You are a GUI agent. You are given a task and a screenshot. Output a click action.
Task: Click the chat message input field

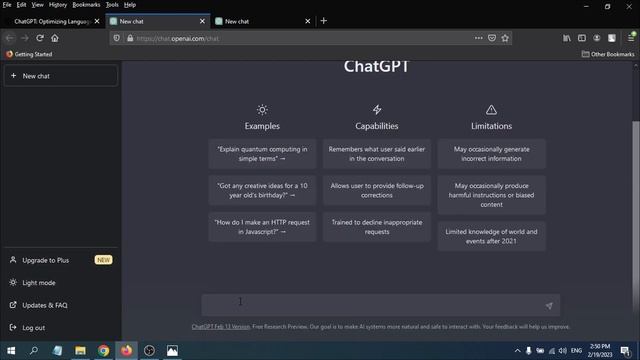click(380, 305)
